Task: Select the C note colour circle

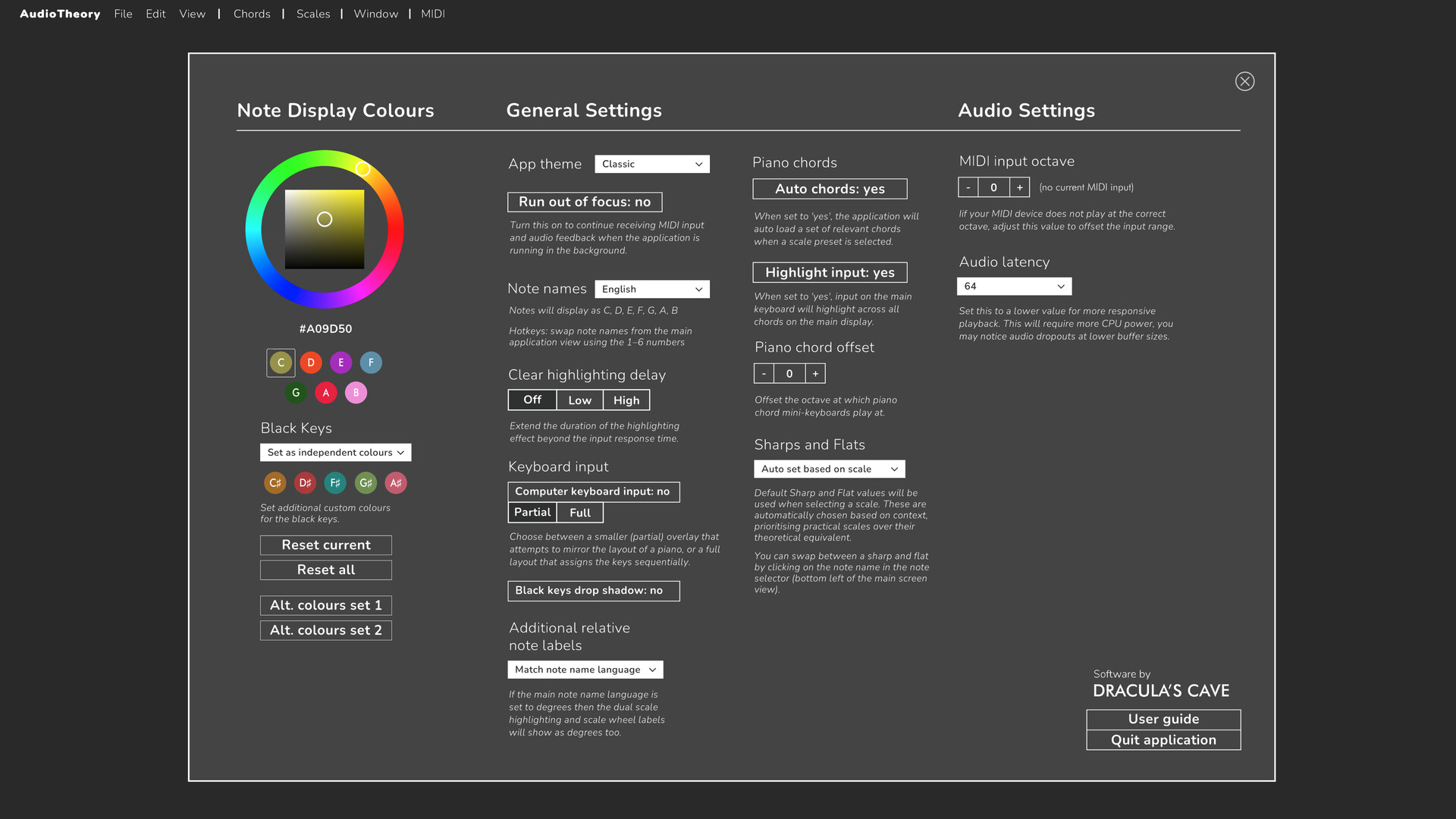Action: (281, 362)
